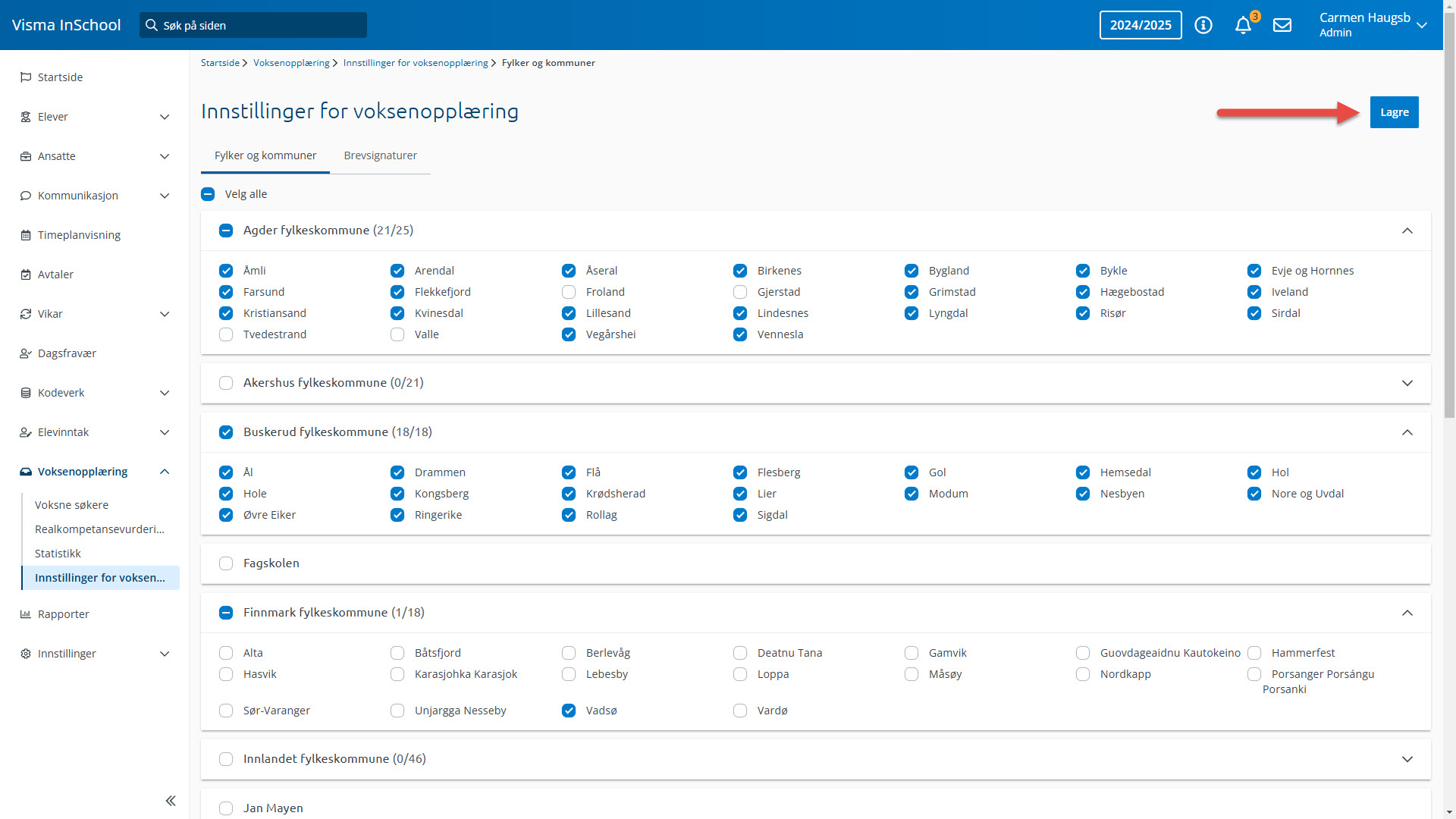Check the Froland municipality checkbox
Image resolution: width=1456 pixels, height=819 pixels.
569,292
